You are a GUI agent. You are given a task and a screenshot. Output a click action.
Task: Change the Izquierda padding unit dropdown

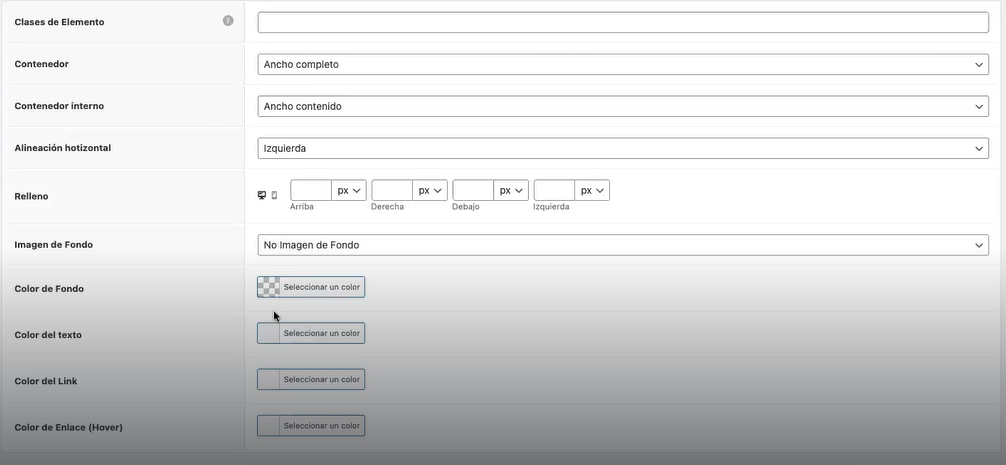point(592,190)
